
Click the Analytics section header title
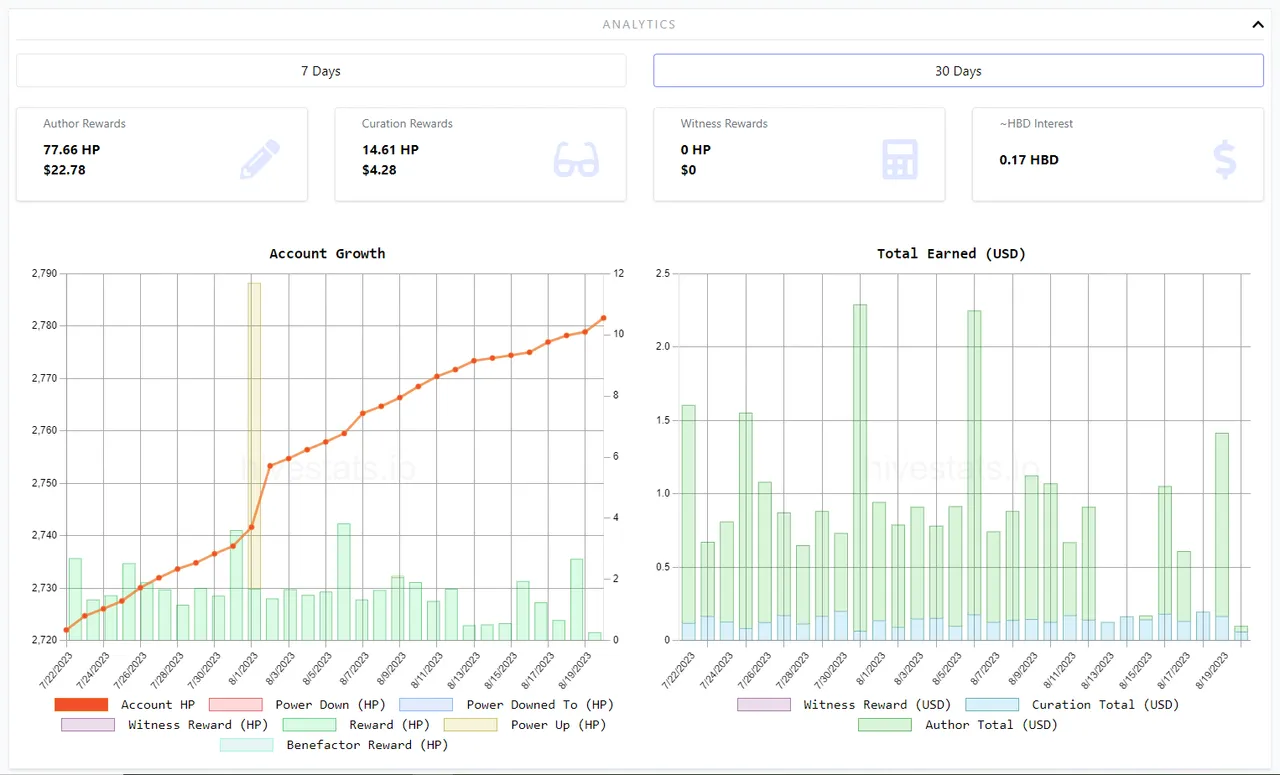tap(639, 24)
